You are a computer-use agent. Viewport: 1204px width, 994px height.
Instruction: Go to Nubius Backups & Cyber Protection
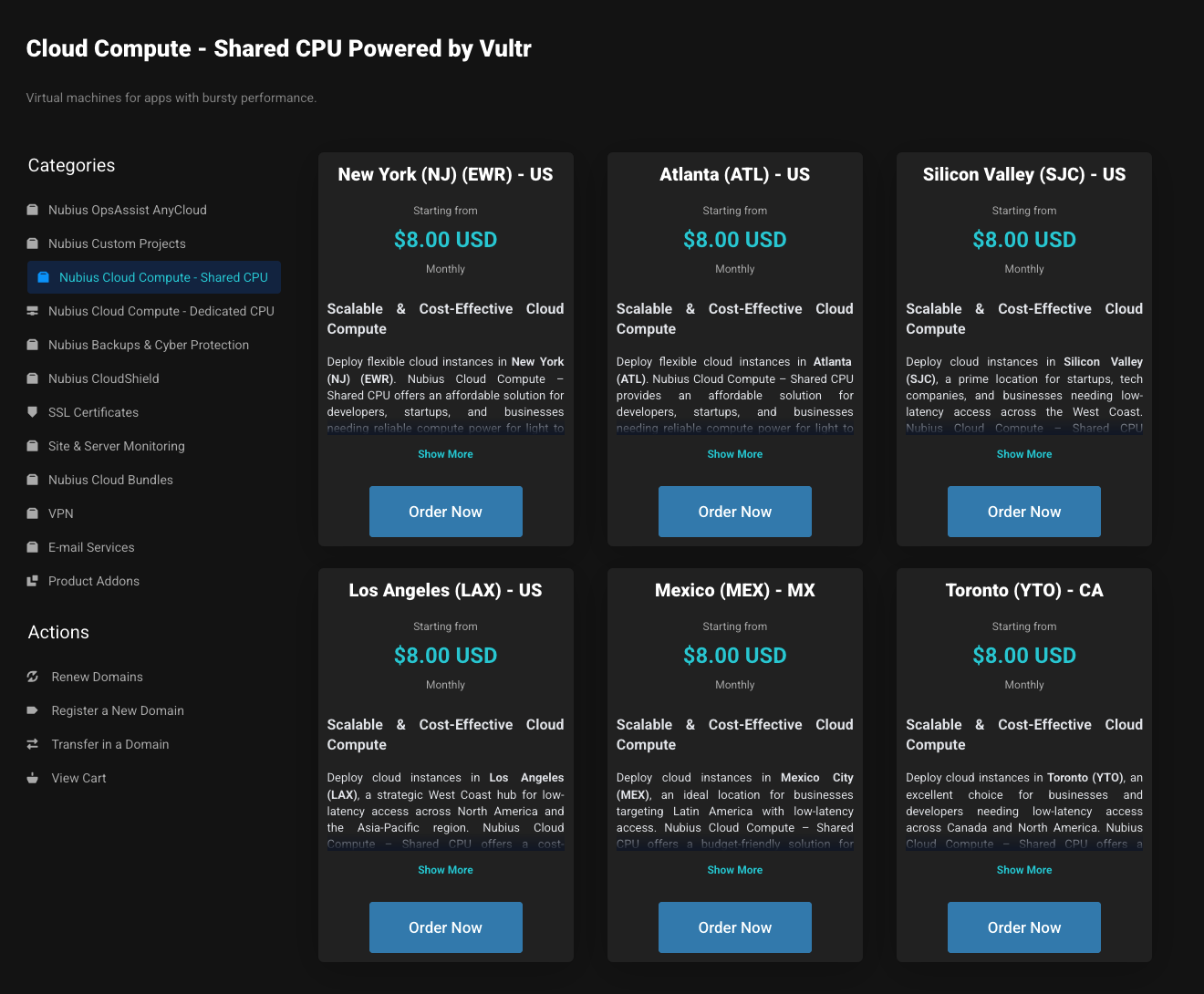pos(149,345)
